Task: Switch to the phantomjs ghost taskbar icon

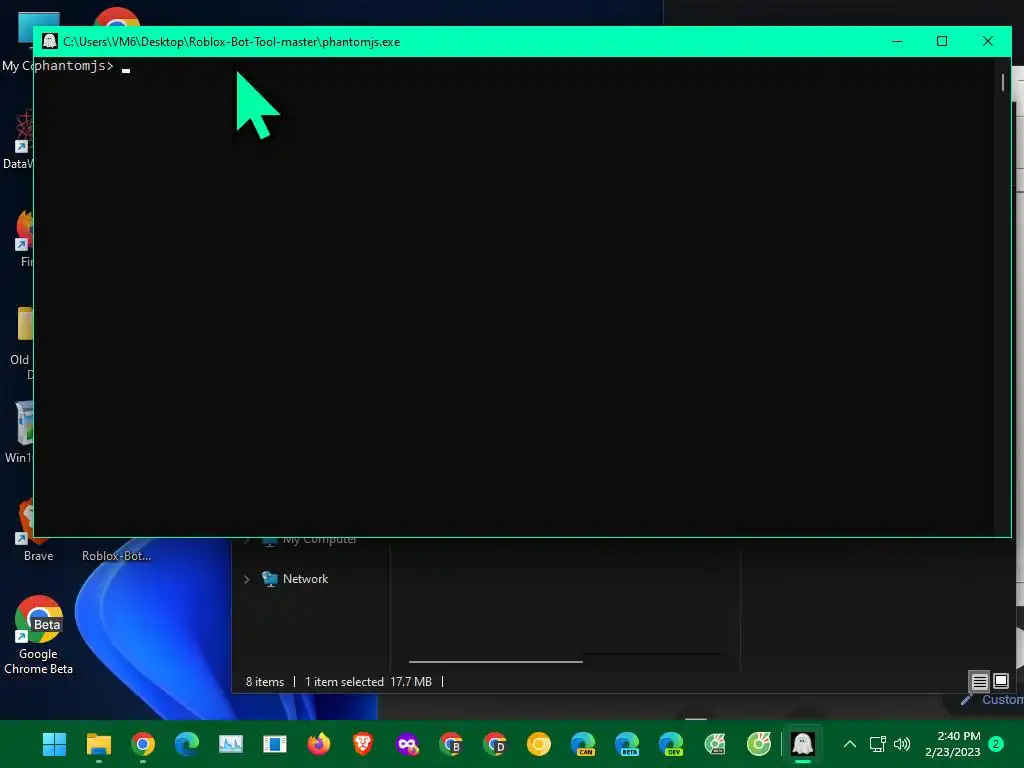Action: tap(803, 744)
